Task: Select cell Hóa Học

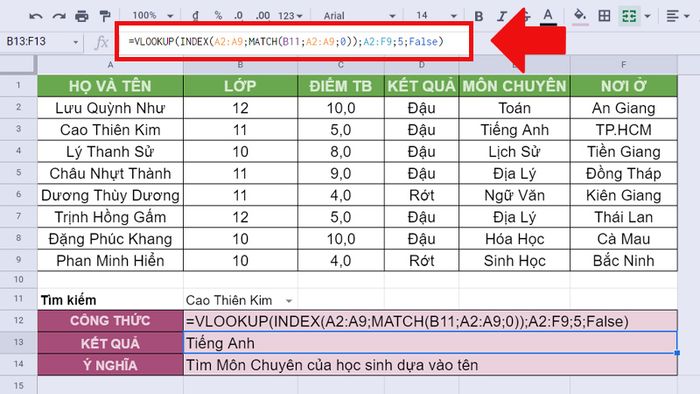Action: 514,239
